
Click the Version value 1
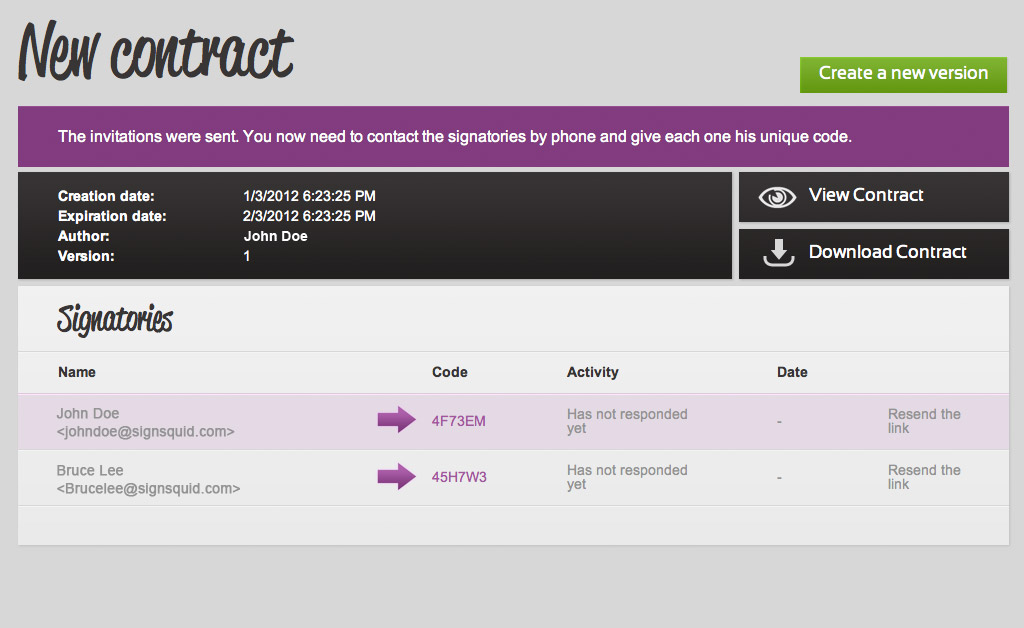247,256
